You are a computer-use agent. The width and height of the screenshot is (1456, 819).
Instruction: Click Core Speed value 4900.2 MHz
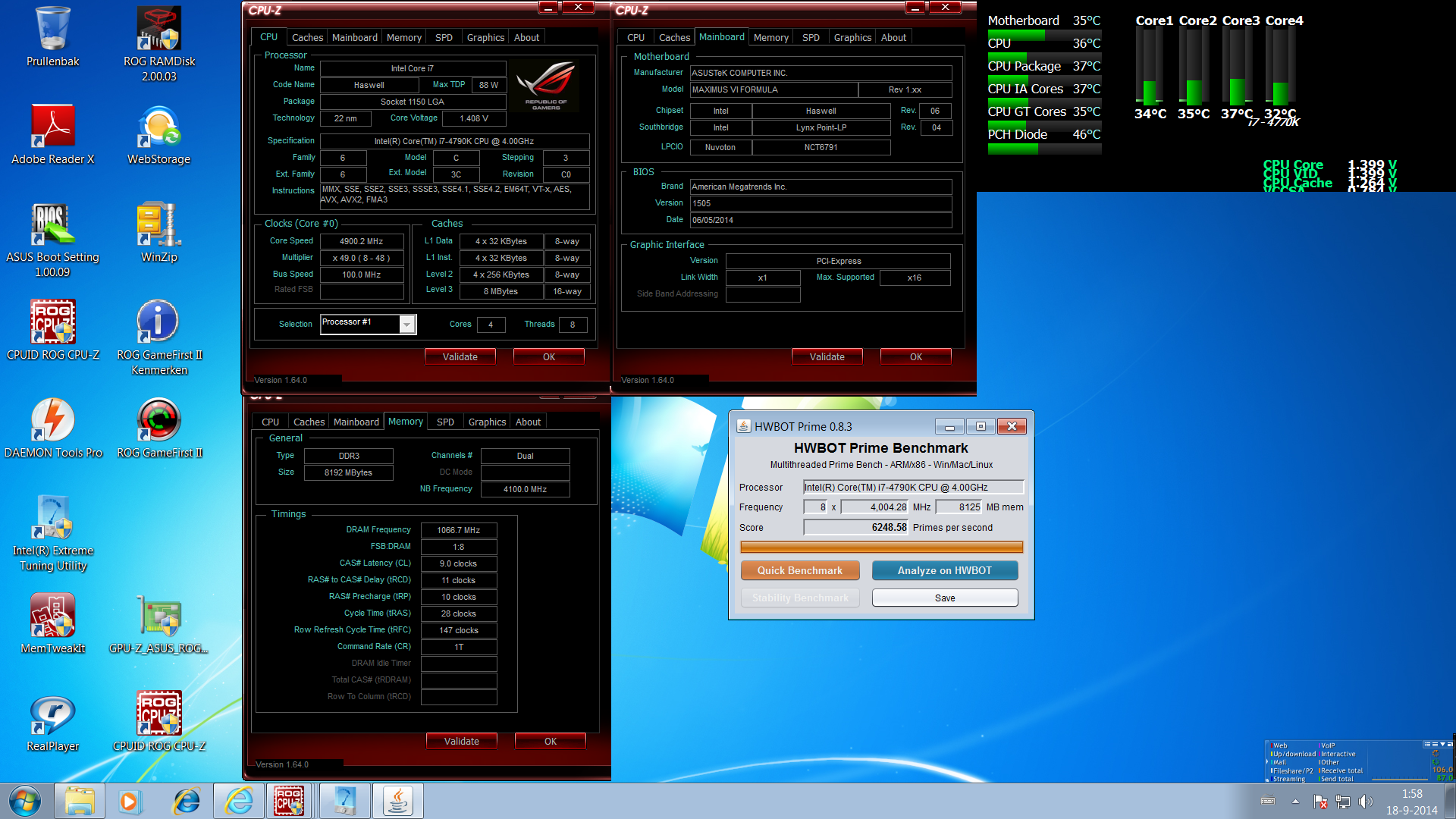tap(362, 241)
